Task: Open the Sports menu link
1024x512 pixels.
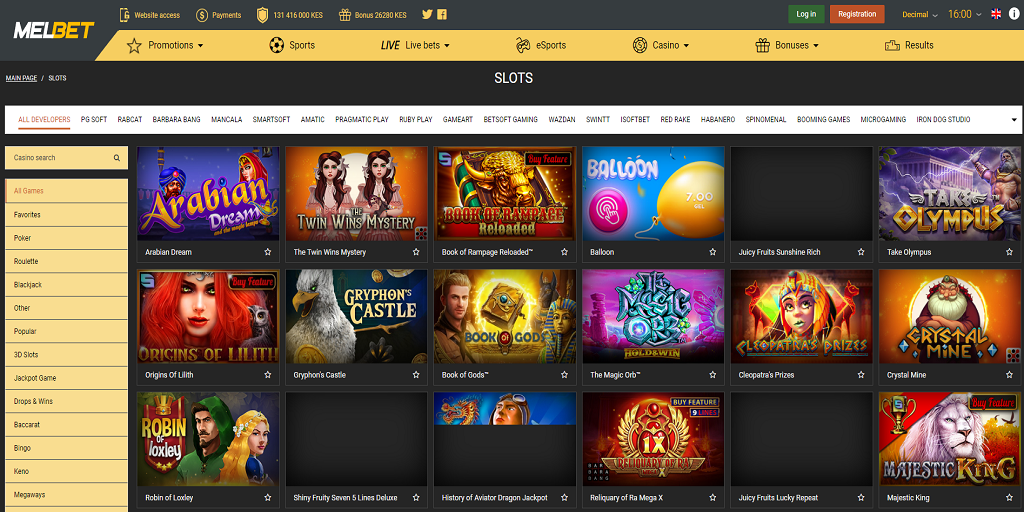Action: (302, 45)
